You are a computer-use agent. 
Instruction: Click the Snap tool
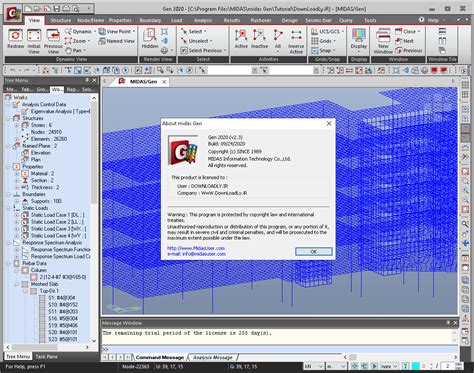pos(323,51)
